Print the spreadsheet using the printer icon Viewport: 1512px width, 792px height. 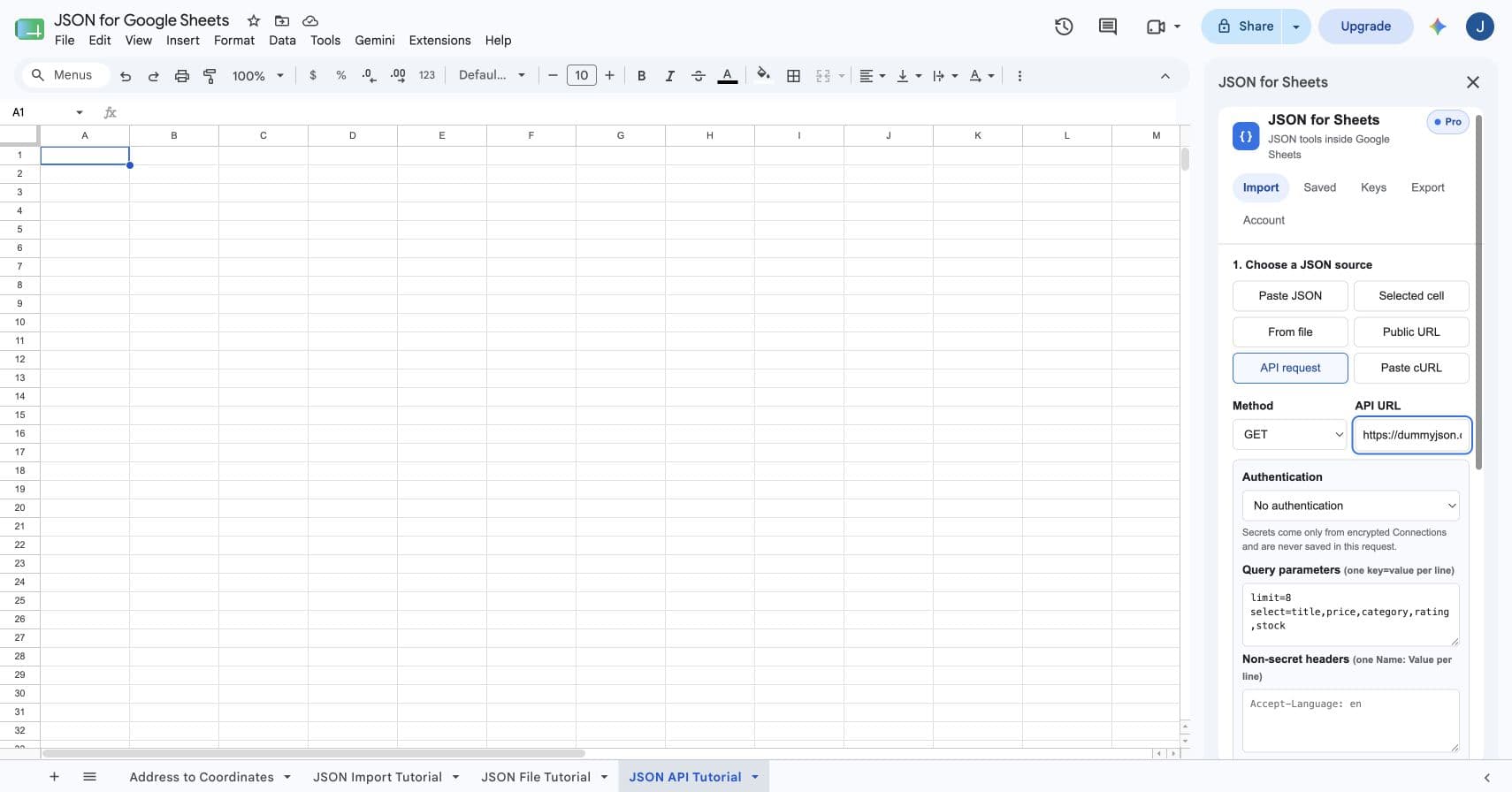click(x=182, y=76)
